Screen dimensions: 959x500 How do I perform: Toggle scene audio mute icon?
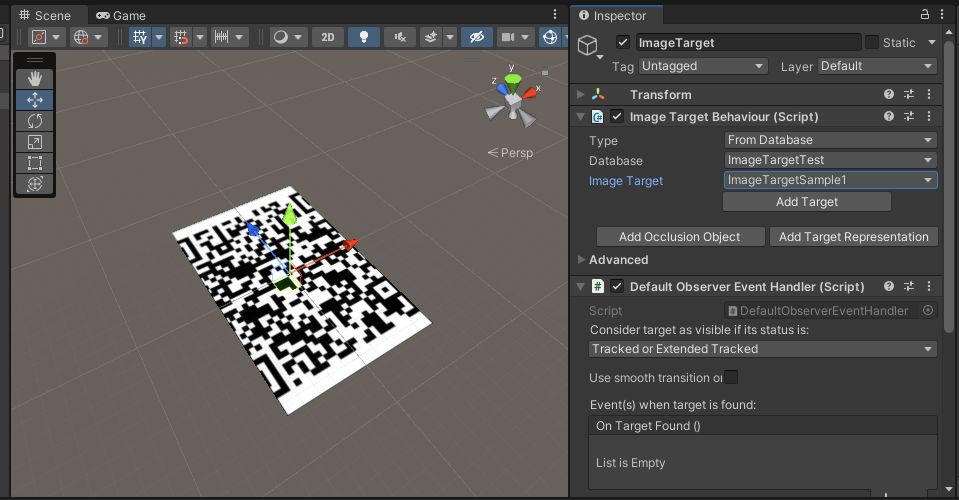(399, 37)
